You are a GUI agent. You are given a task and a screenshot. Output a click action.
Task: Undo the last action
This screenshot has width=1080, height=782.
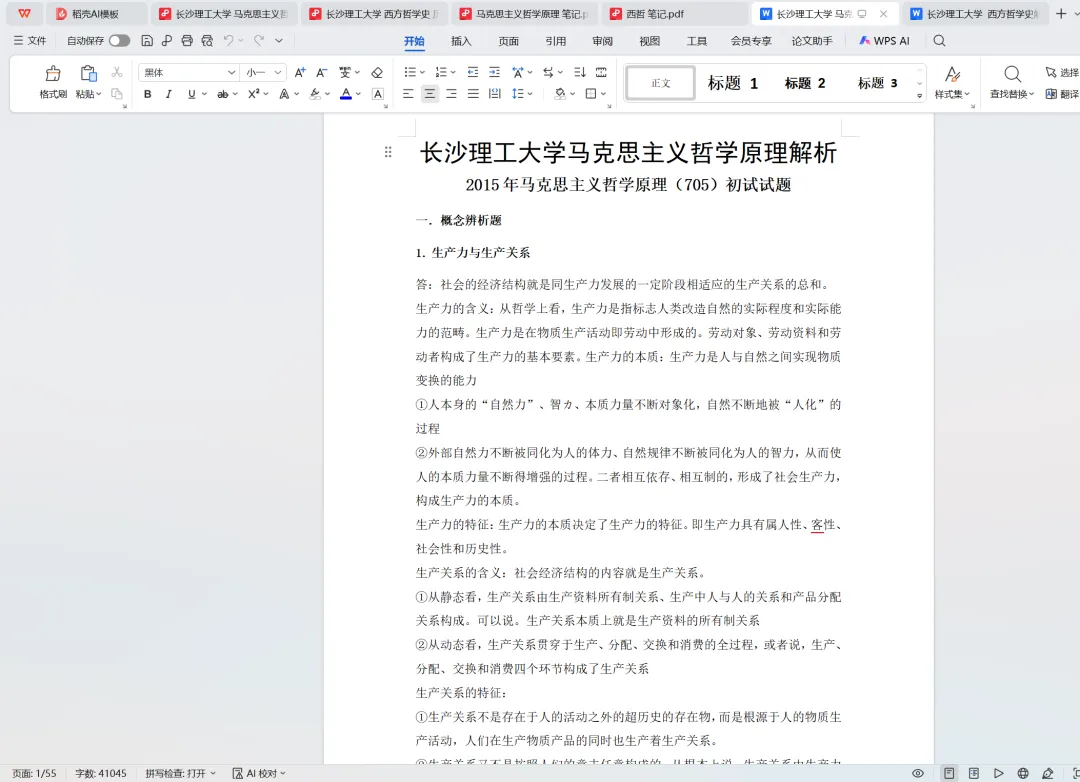click(229, 41)
